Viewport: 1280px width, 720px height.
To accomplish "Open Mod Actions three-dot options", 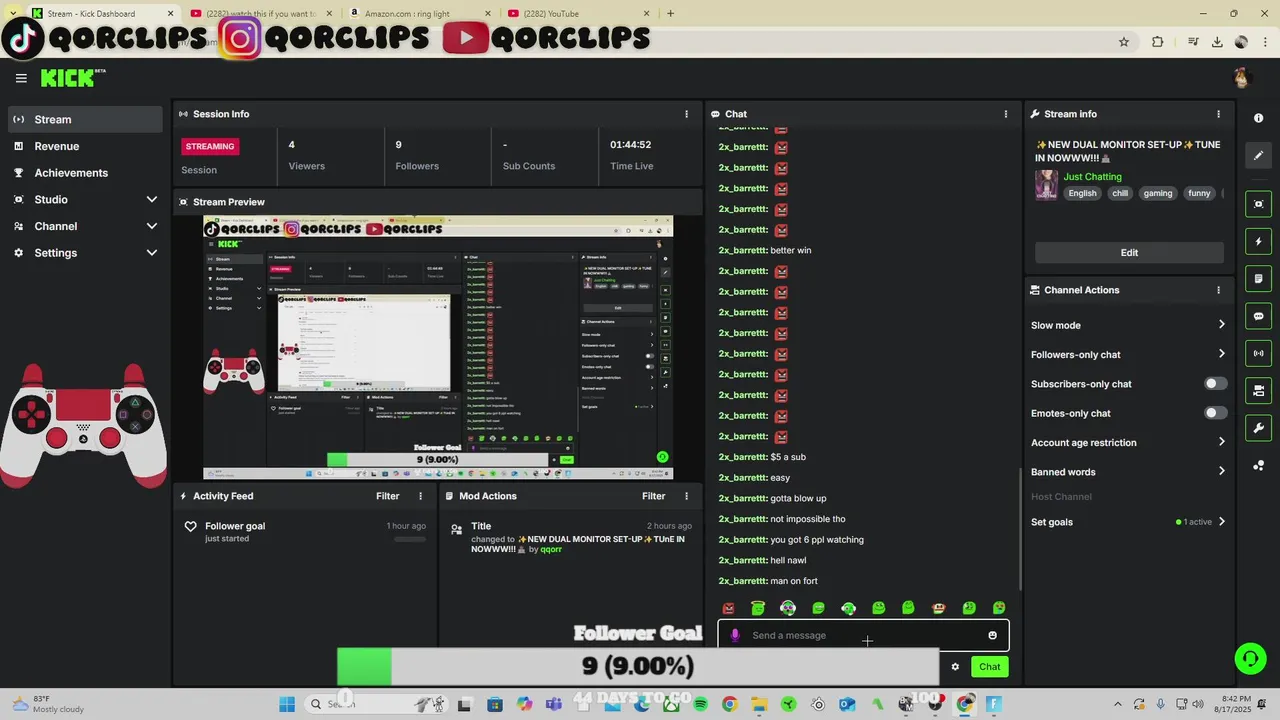I will point(686,496).
